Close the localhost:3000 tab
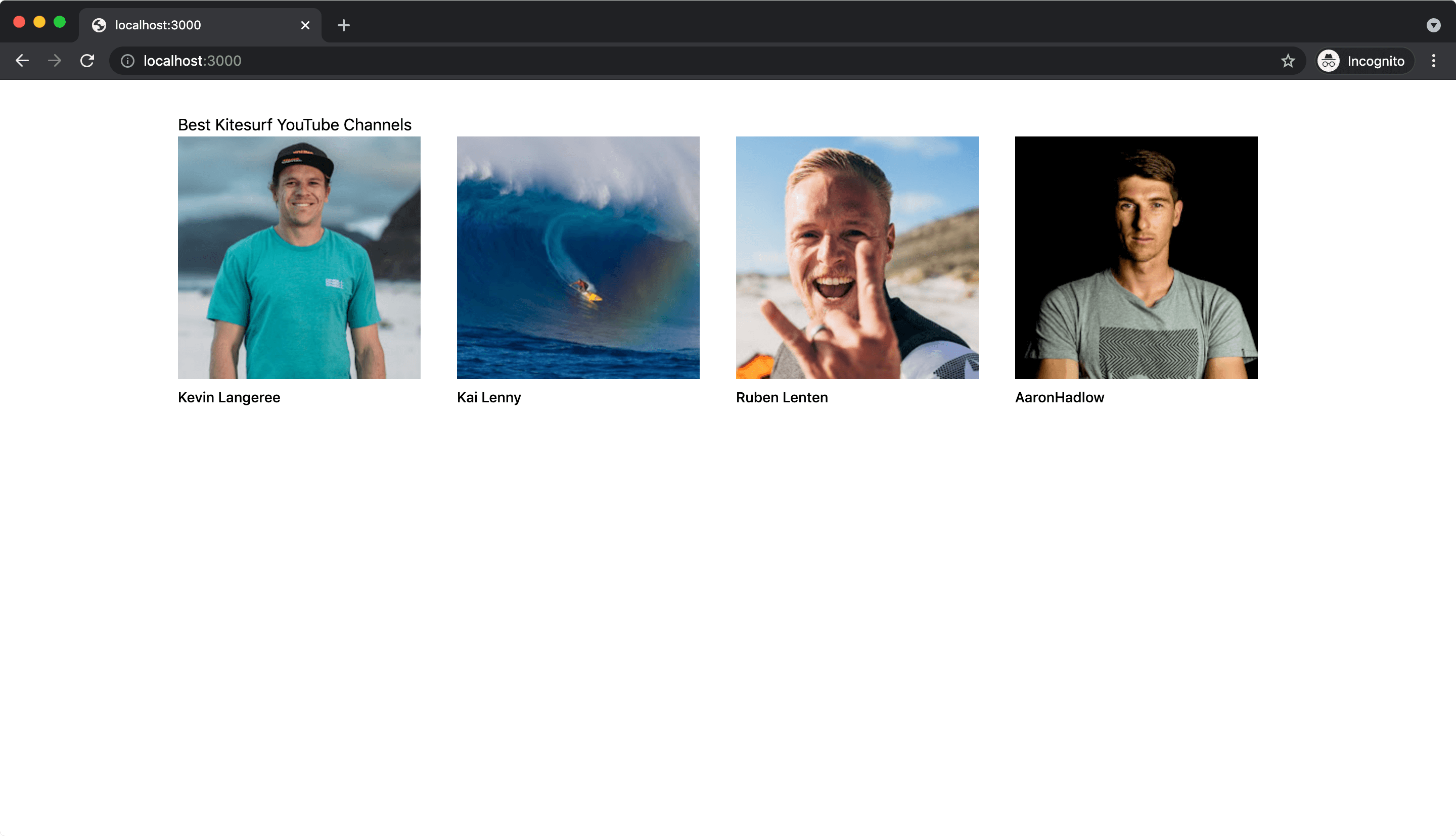The height and width of the screenshot is (836, 1456). (x=305, y=25)
